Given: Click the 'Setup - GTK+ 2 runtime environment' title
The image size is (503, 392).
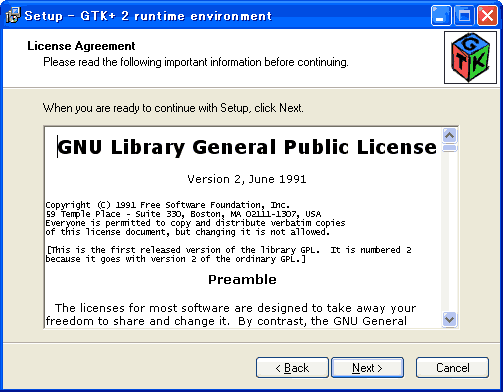Looking at the screenshot, I should [148, 16].
